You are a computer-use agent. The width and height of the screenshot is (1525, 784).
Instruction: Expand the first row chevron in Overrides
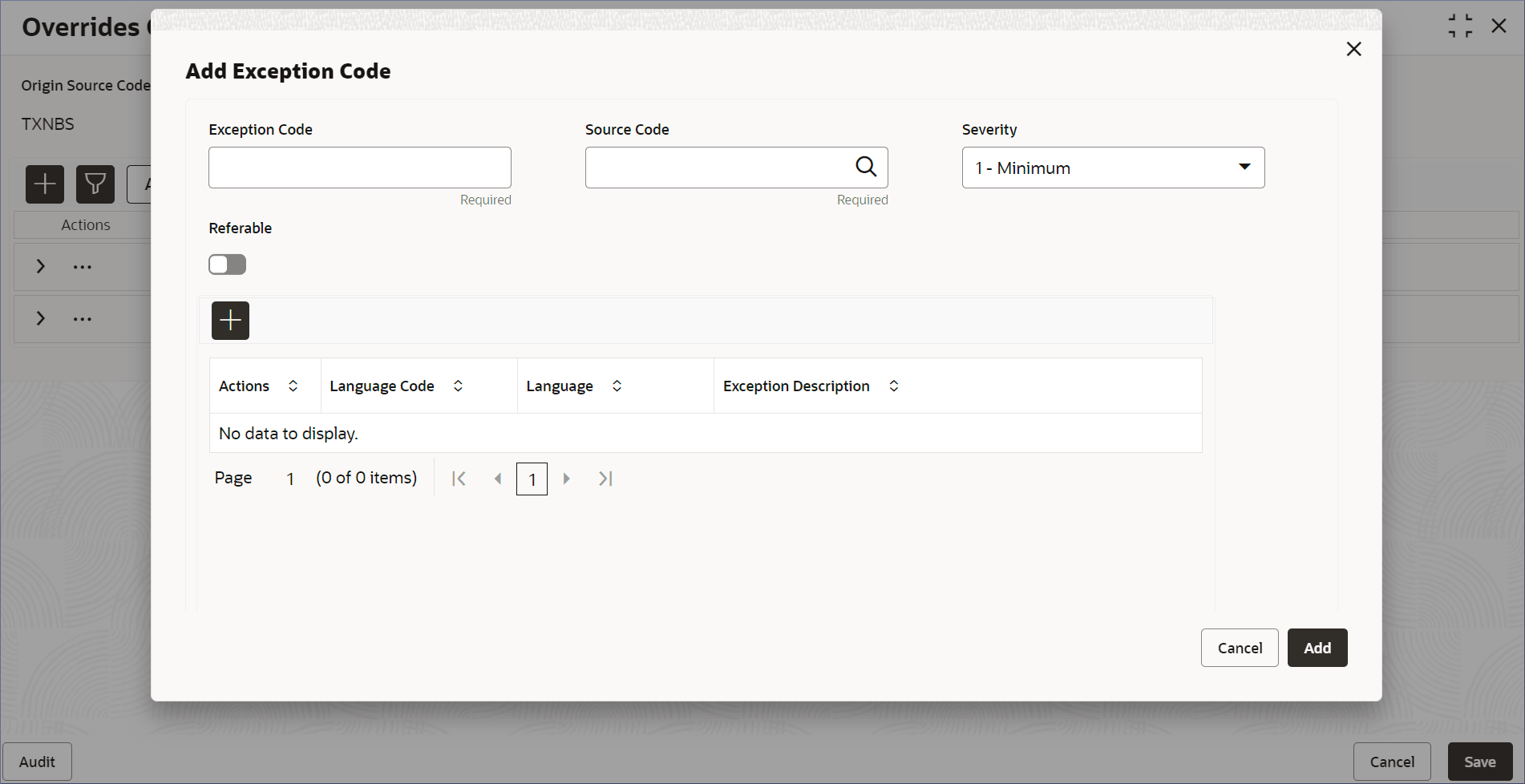point(40,266)
